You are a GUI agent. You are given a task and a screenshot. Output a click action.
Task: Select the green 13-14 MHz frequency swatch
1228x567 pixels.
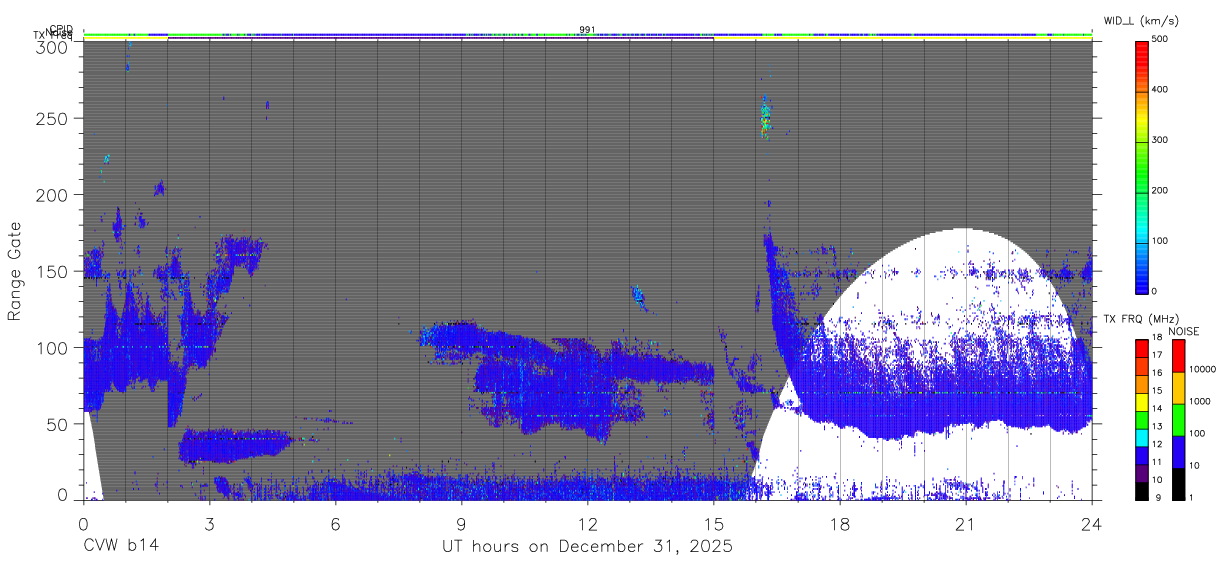click(1142, 419)
